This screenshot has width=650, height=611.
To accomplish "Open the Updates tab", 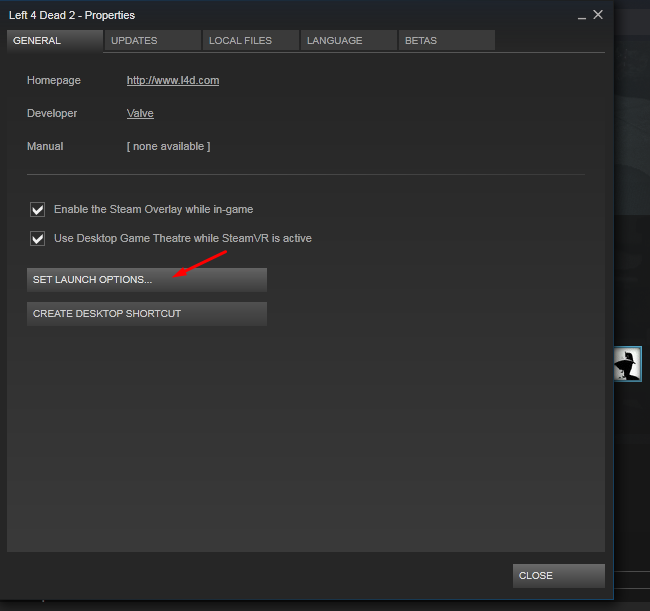I will [153, 41].
